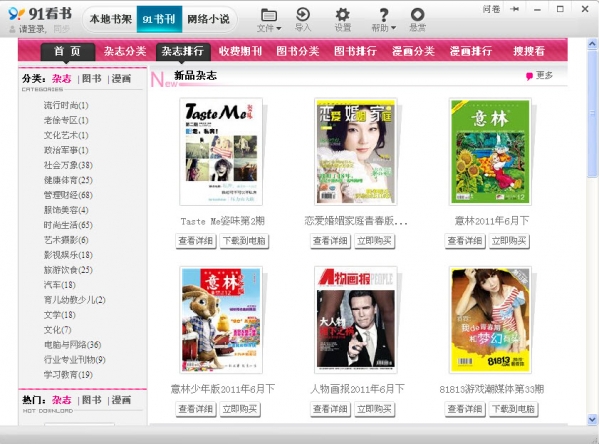Open 设置 gear icon

[x=342, y=15]
